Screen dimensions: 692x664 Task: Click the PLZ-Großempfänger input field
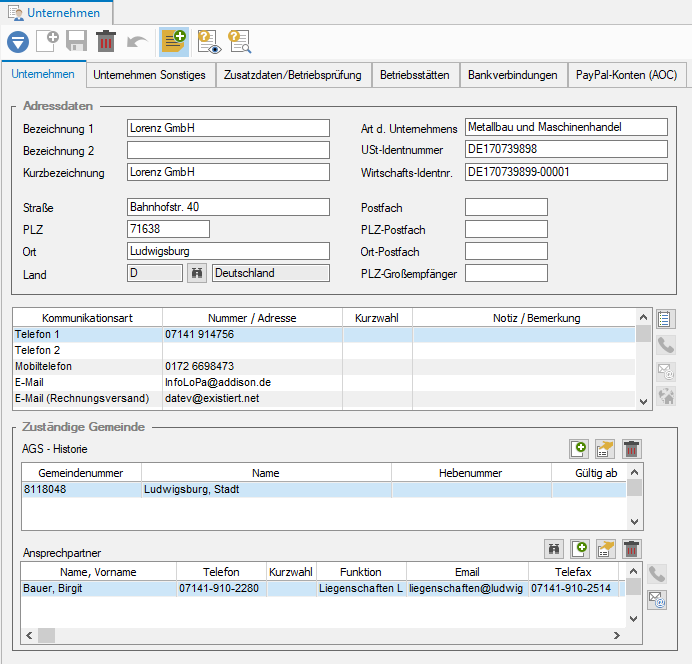506,273
